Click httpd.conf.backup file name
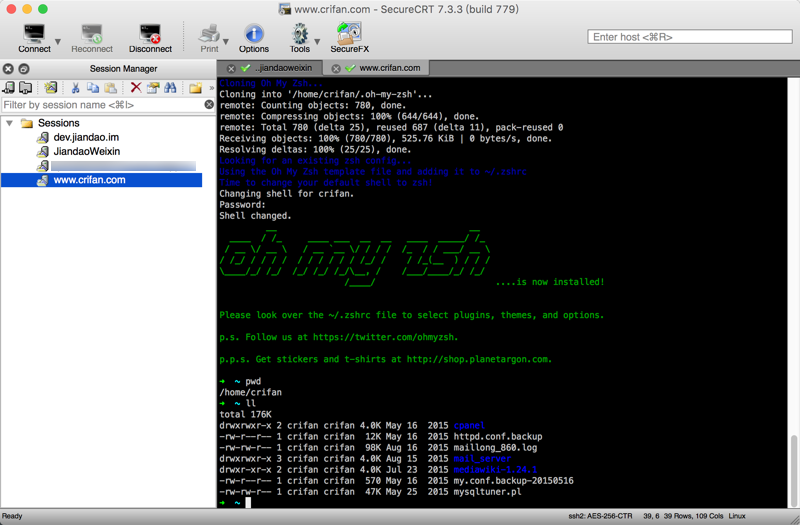This screenshot has height=525, width=800. pos(498,437)
